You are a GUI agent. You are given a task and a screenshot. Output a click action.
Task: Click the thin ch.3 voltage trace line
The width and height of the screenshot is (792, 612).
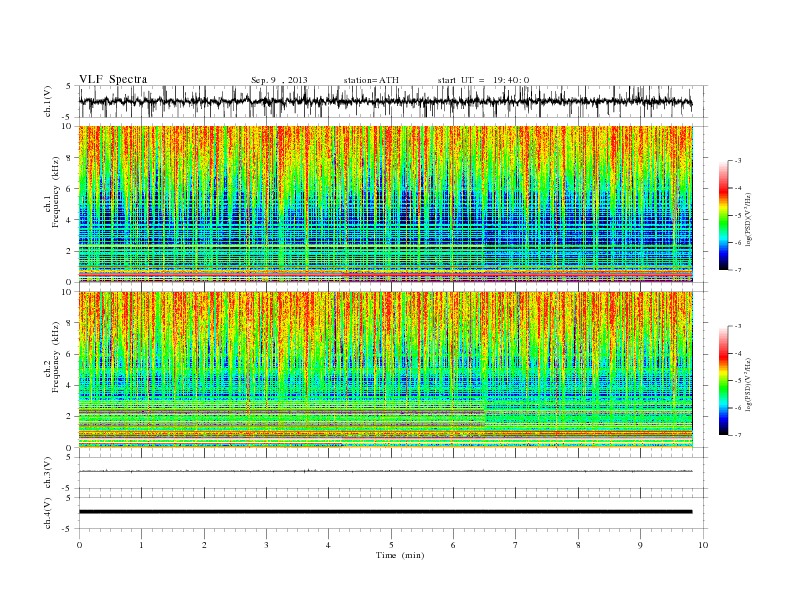386,471
